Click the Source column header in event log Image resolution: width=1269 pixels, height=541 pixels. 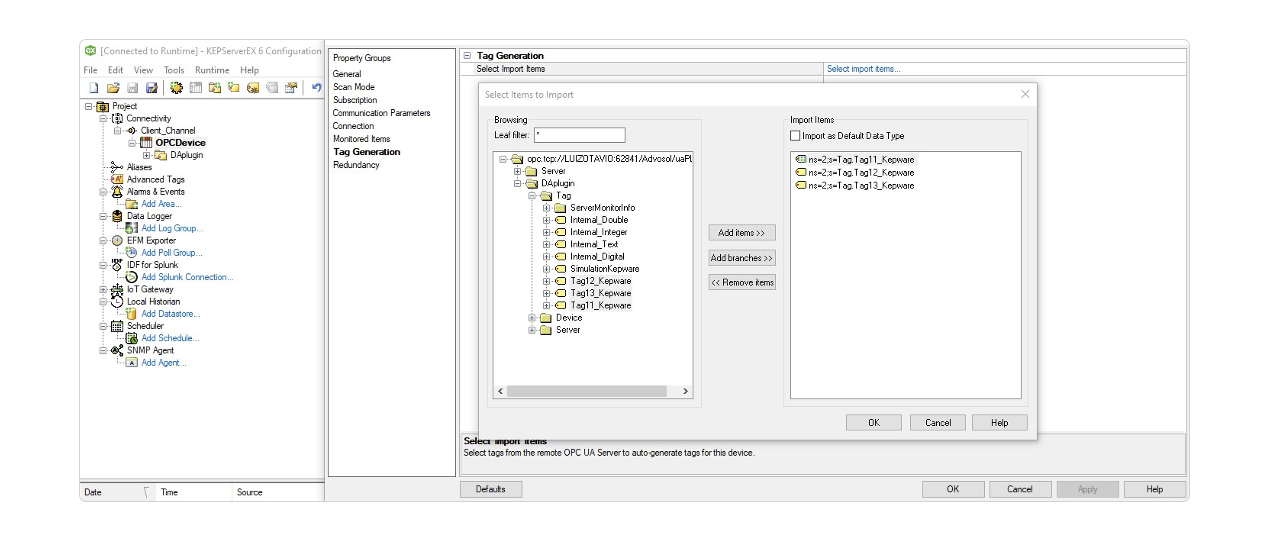click(250, 492)
